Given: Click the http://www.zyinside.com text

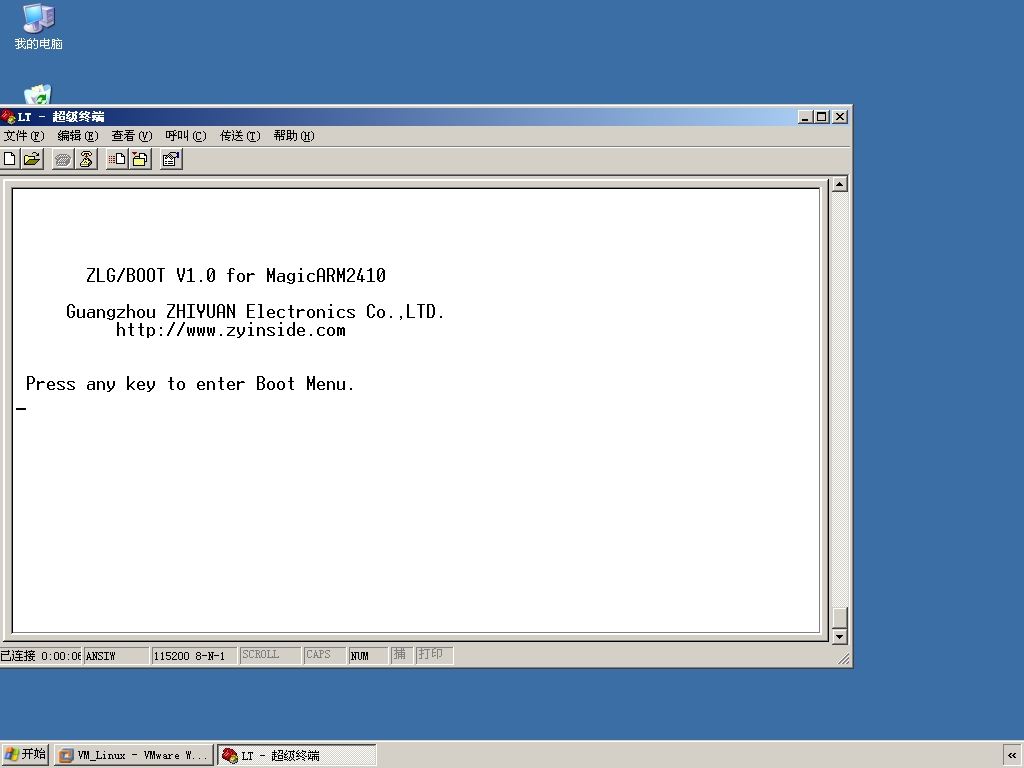Looking at the screenshot, I should tap(231, 330).
